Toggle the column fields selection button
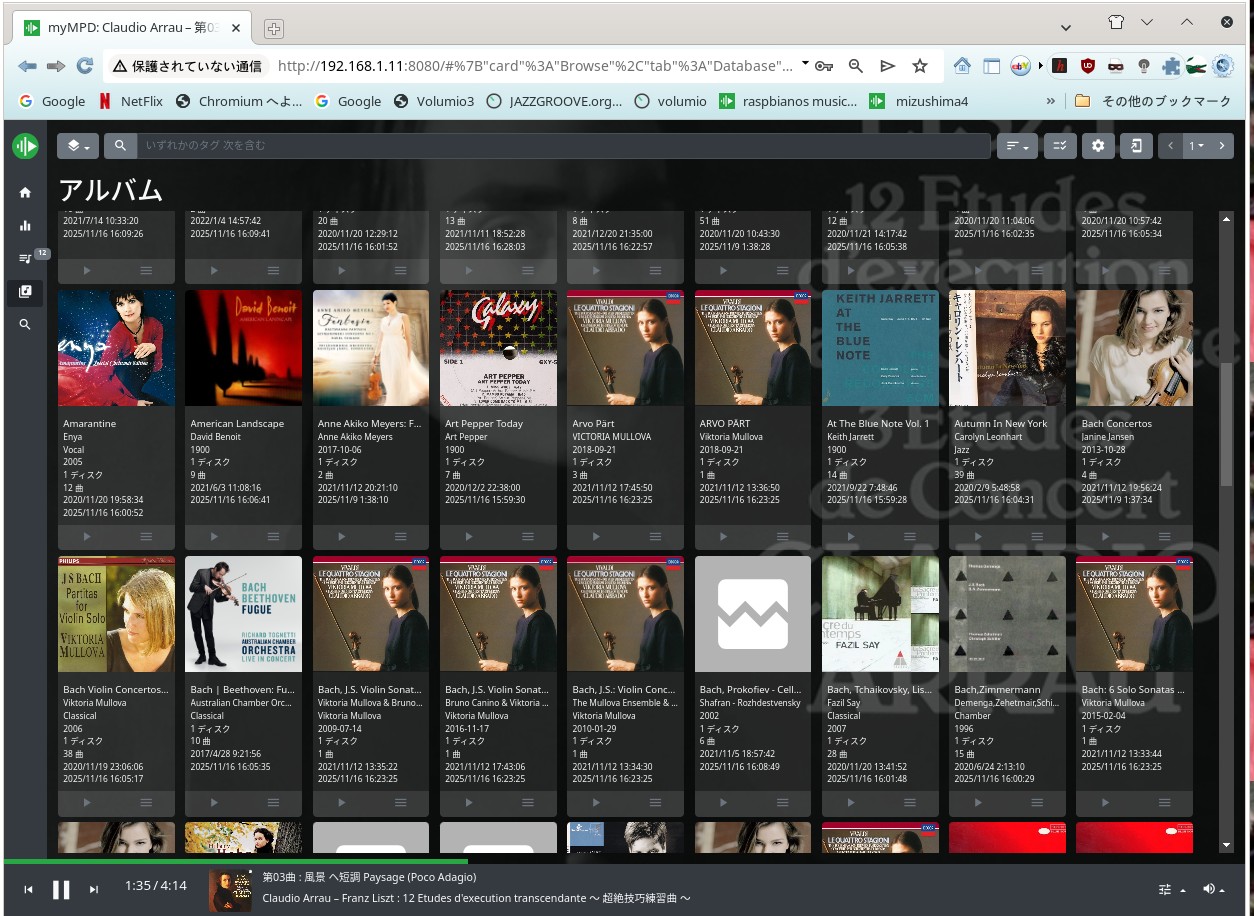The width and height of the screenshot is (1254, 916). [1060, 146]
